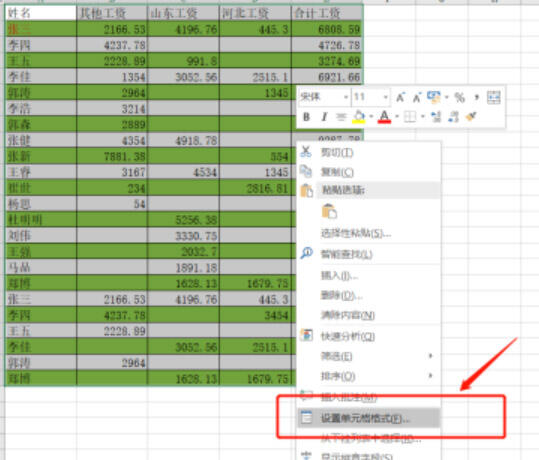This screenshot has width=539, height=460.
Task: Apply borders using mini toolbar icon
Action: click(x=410, y=117)
